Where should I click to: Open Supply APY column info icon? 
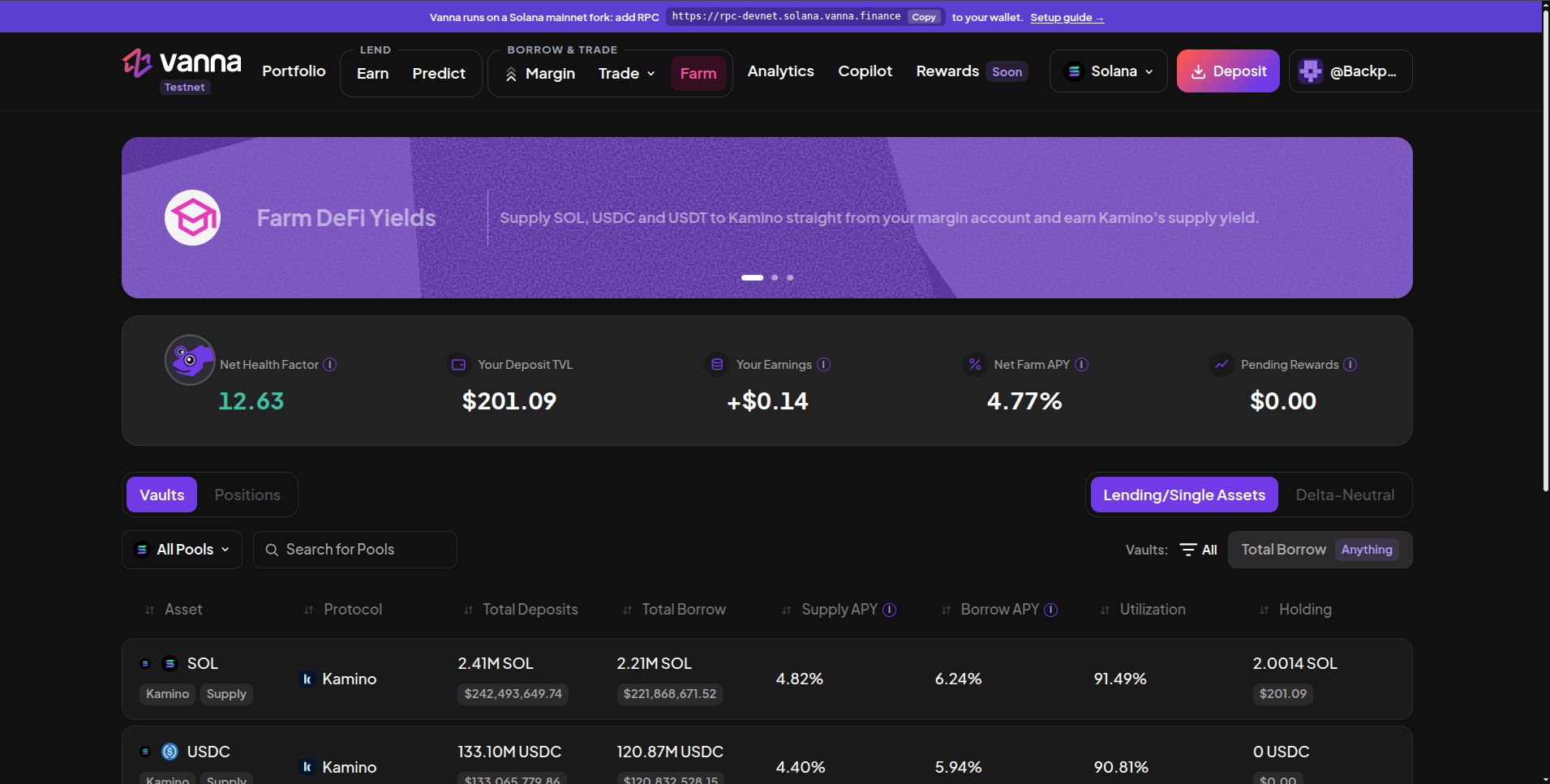(x=890, y=610)
